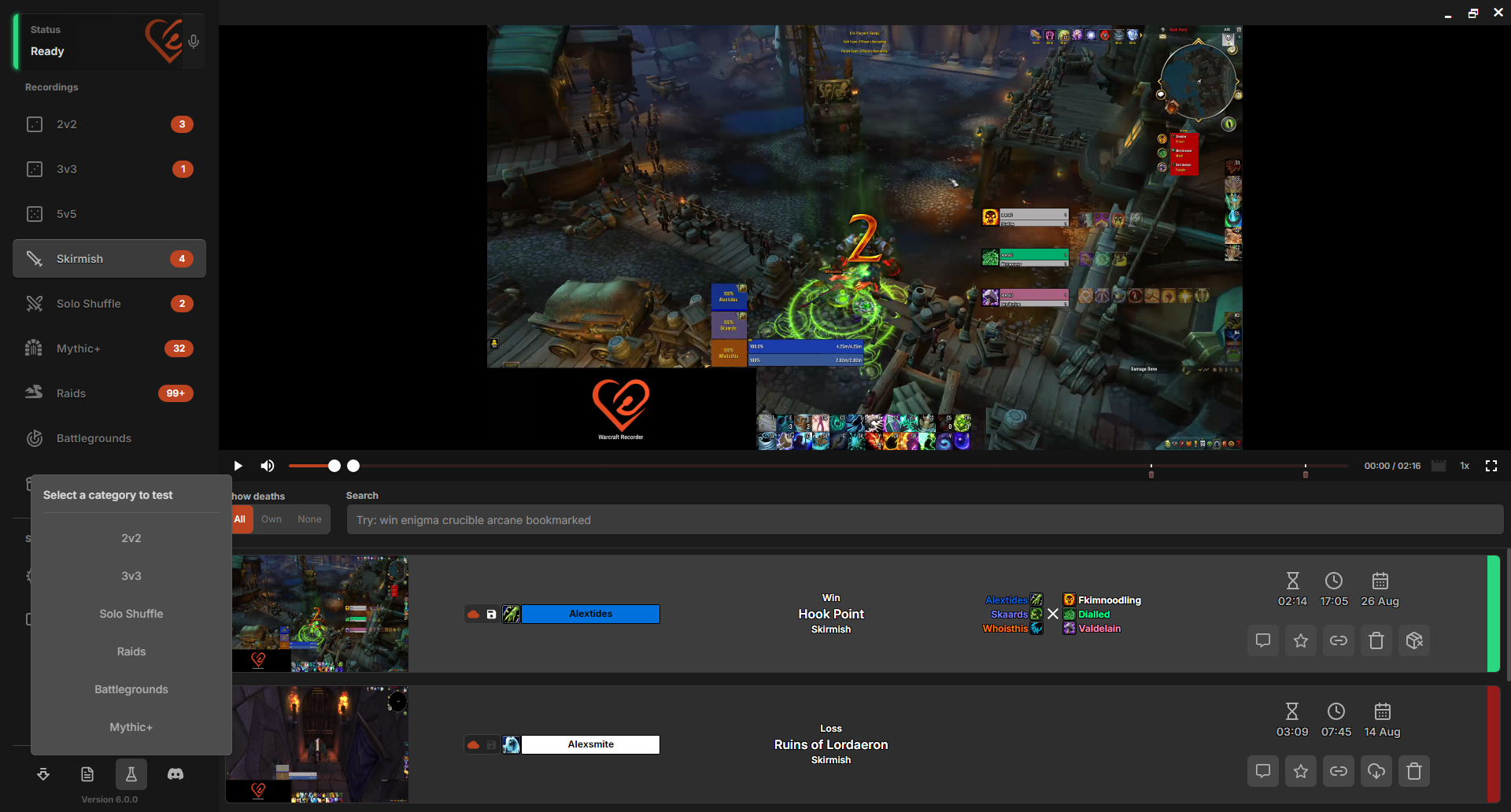Screen dimensions: 1511x812
Task: Remove local copy of Hook Point recording
Action: pyautogui.click(x=1414, y=640)
